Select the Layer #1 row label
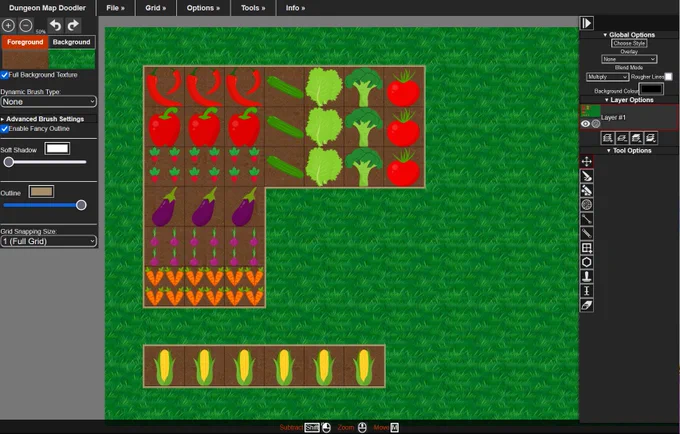The height and width of the screenshot is (434, 680). coord(613,117)
